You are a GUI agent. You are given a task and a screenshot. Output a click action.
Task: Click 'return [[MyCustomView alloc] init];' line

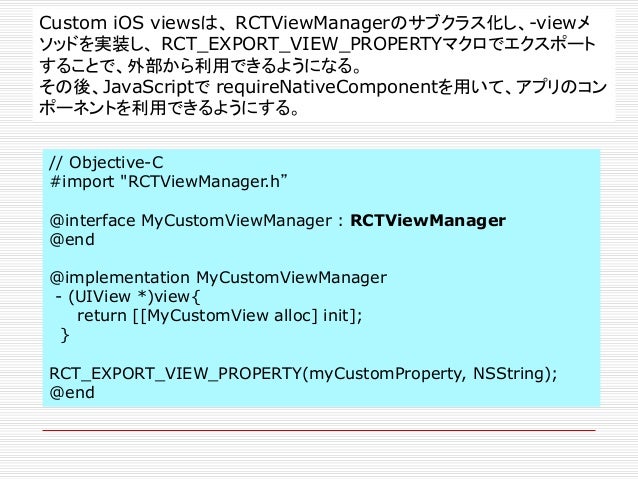pyautogui.click(x=219, y=316)
